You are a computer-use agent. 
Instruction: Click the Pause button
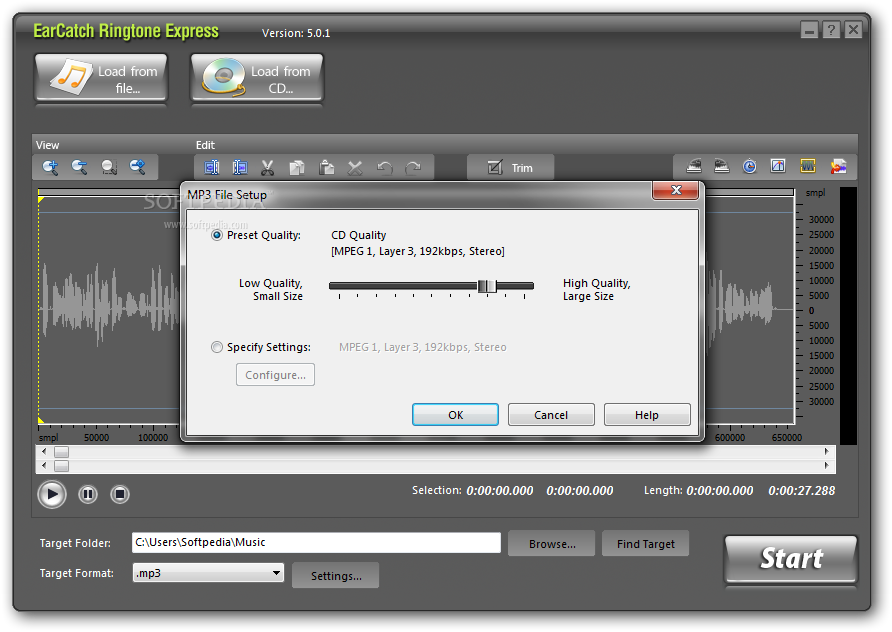pyautogui.click(x=88, y=494)
